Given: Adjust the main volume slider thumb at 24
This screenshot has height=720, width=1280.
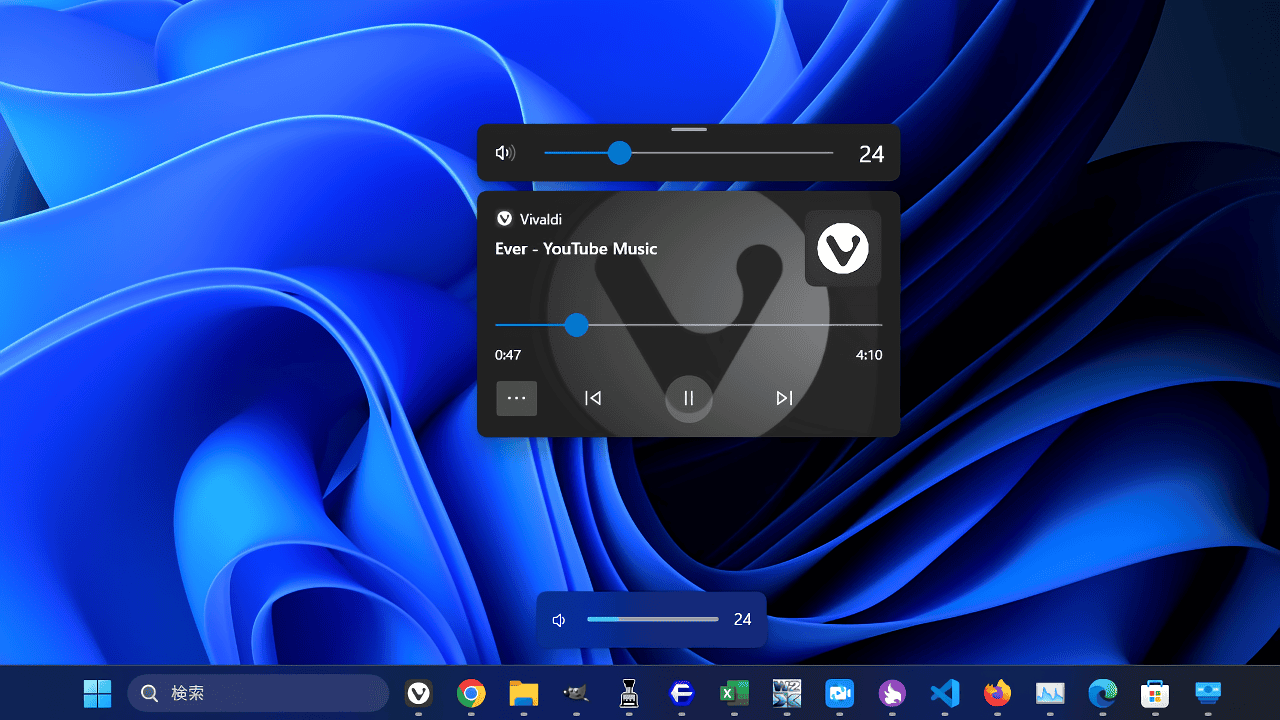Looking at the screenshot, I should pos(620,153).
